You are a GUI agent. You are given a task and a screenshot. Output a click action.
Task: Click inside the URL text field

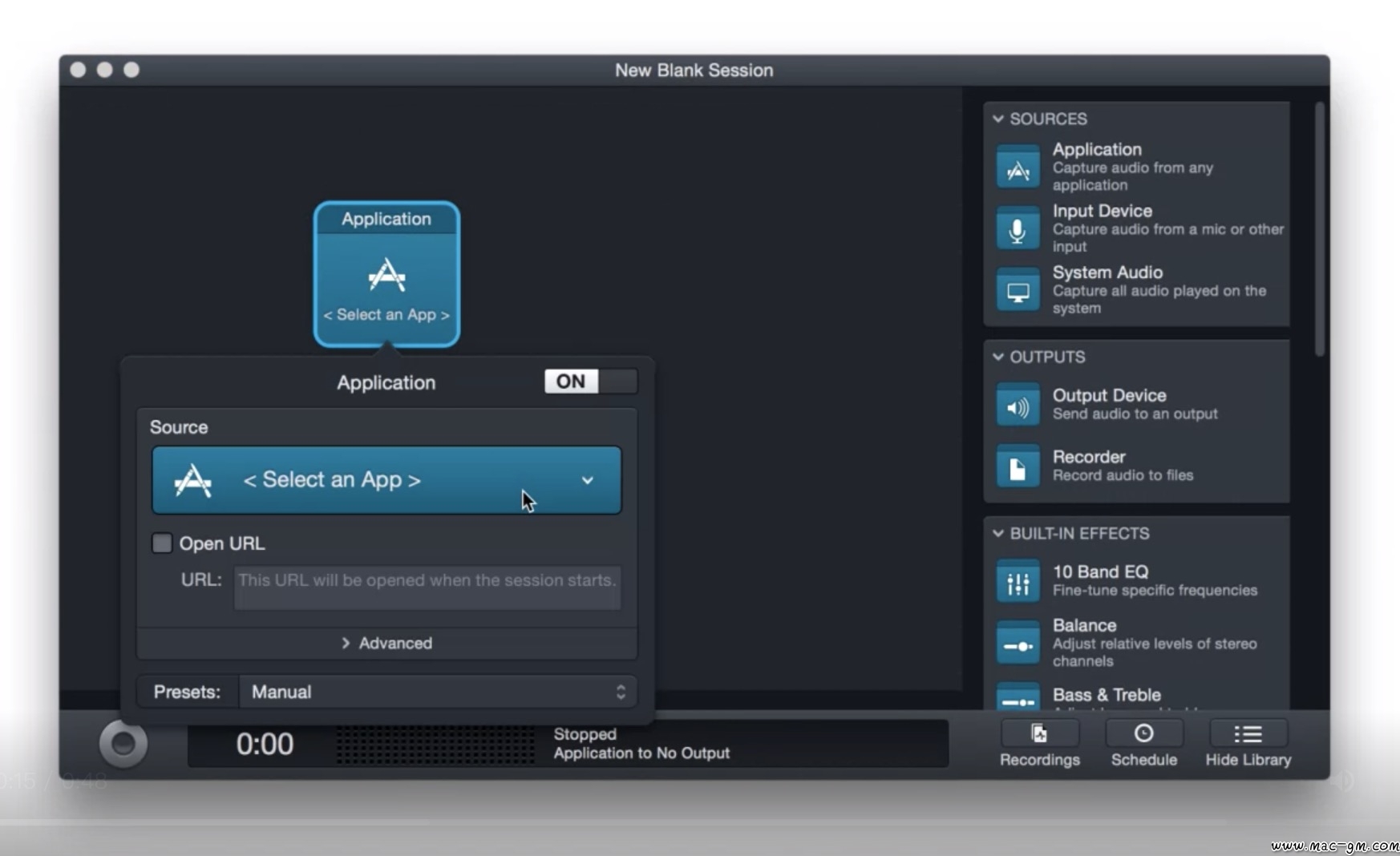tap(427, 587)
